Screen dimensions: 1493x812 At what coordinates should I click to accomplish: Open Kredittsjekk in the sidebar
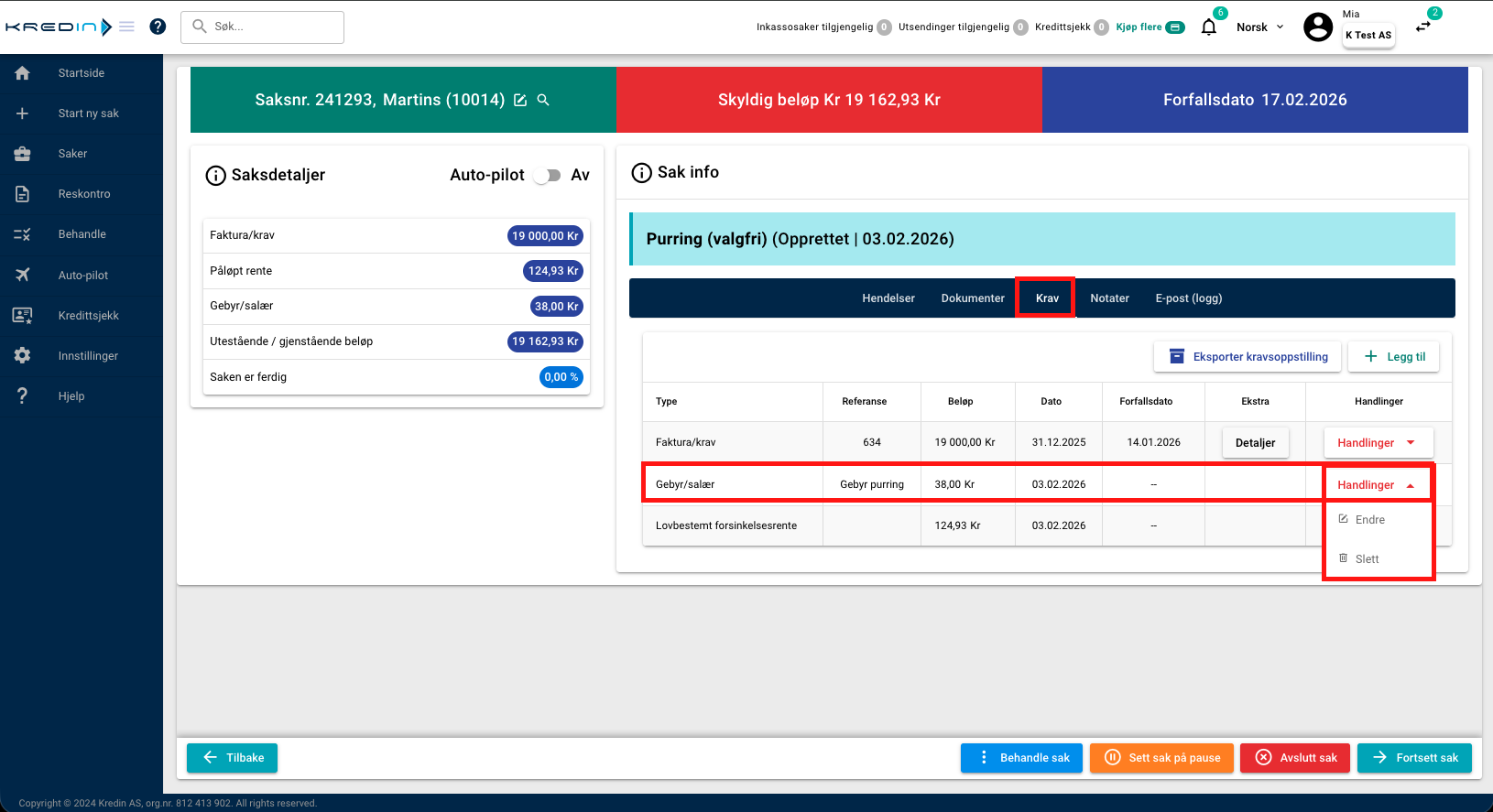[88, 315]
